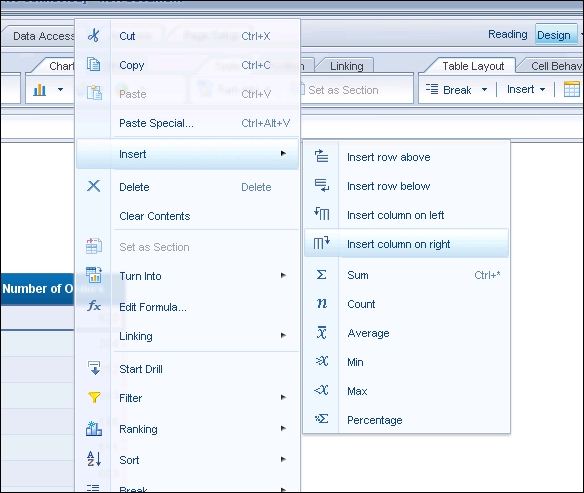Image resolution: width=584 pixels, height=493 pixels.
Task: Choose Cut from the context menu
Action: click(x=187, y=36)
